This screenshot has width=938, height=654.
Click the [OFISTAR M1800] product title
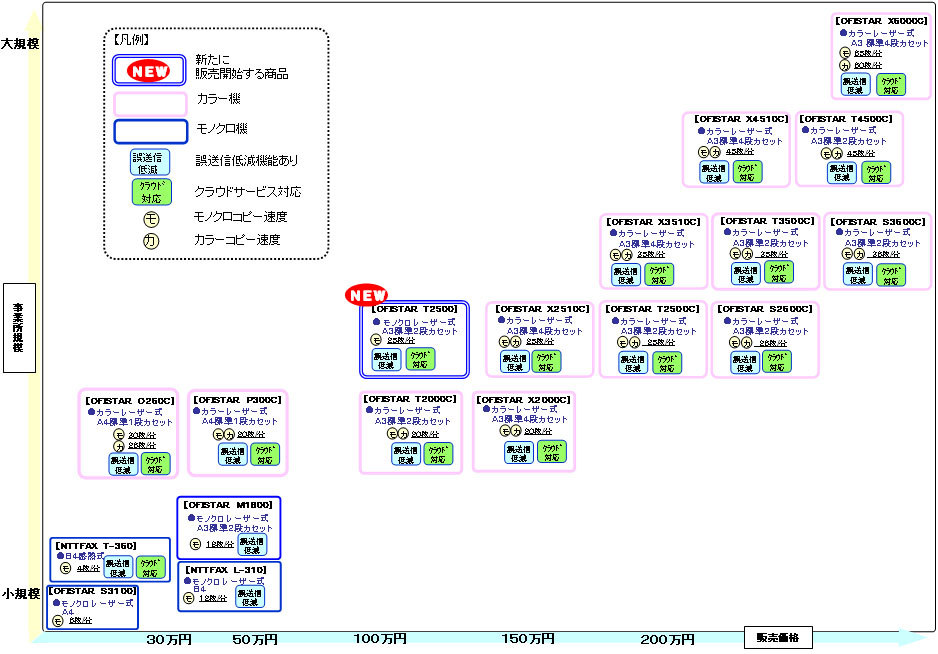(x=228, y=505)
